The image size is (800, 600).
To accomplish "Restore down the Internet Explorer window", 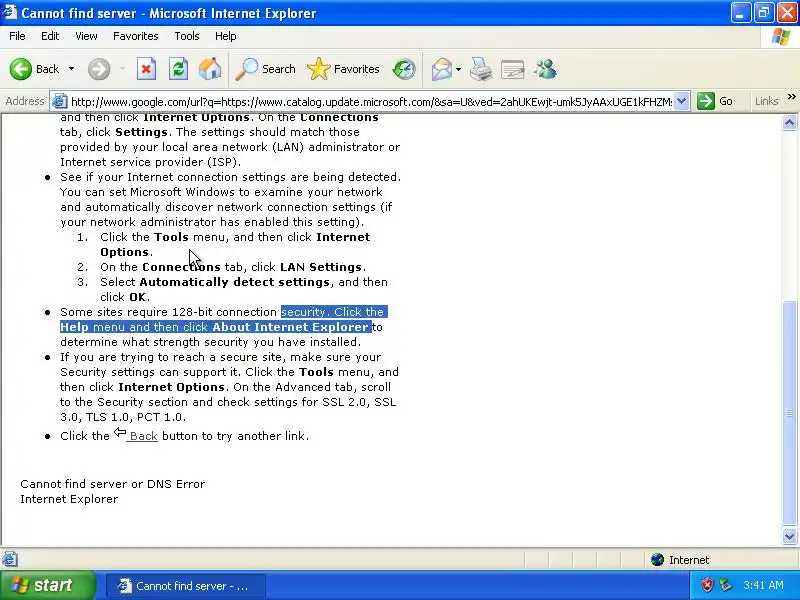I will (x=764, y=13).
